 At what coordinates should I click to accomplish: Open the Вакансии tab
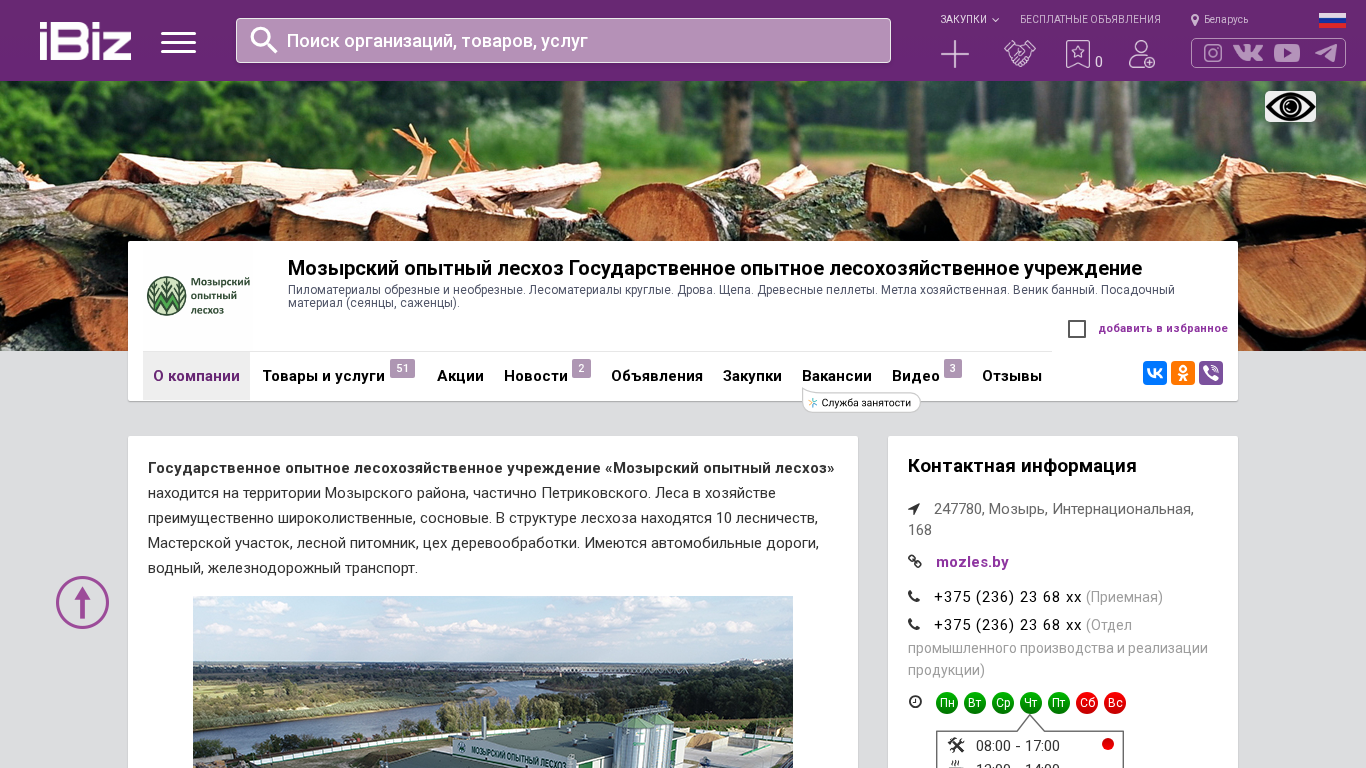coord(837,376)
